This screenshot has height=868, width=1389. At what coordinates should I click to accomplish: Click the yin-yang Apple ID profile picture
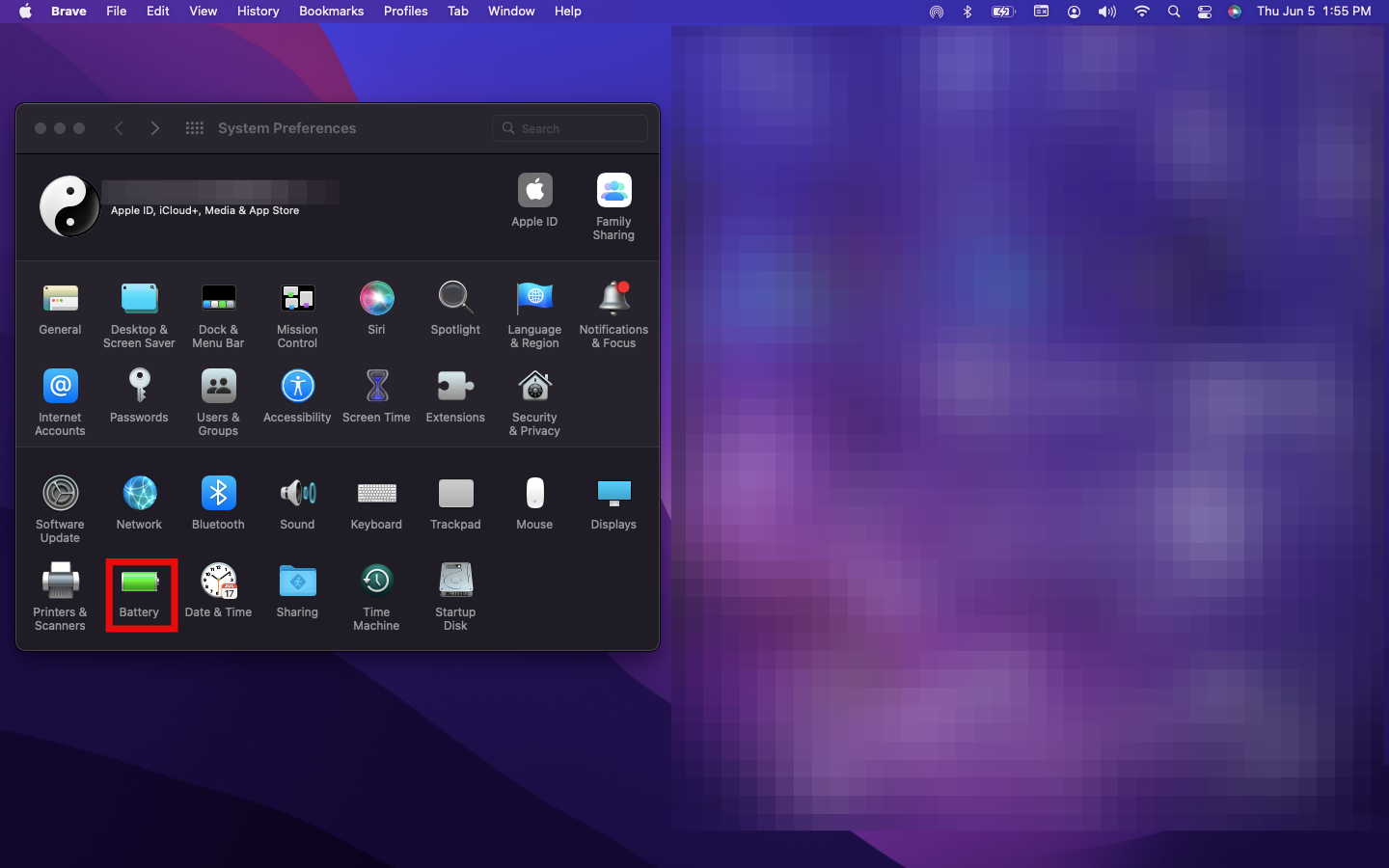point(69,205)
